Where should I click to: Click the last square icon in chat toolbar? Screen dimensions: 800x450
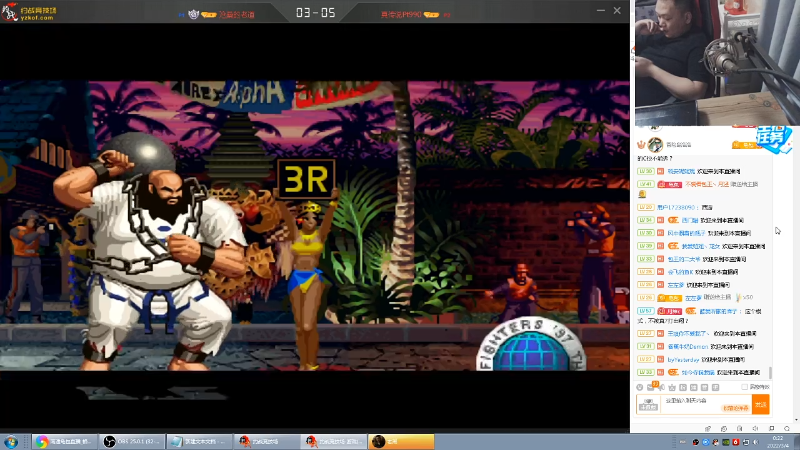pos(715,387)
